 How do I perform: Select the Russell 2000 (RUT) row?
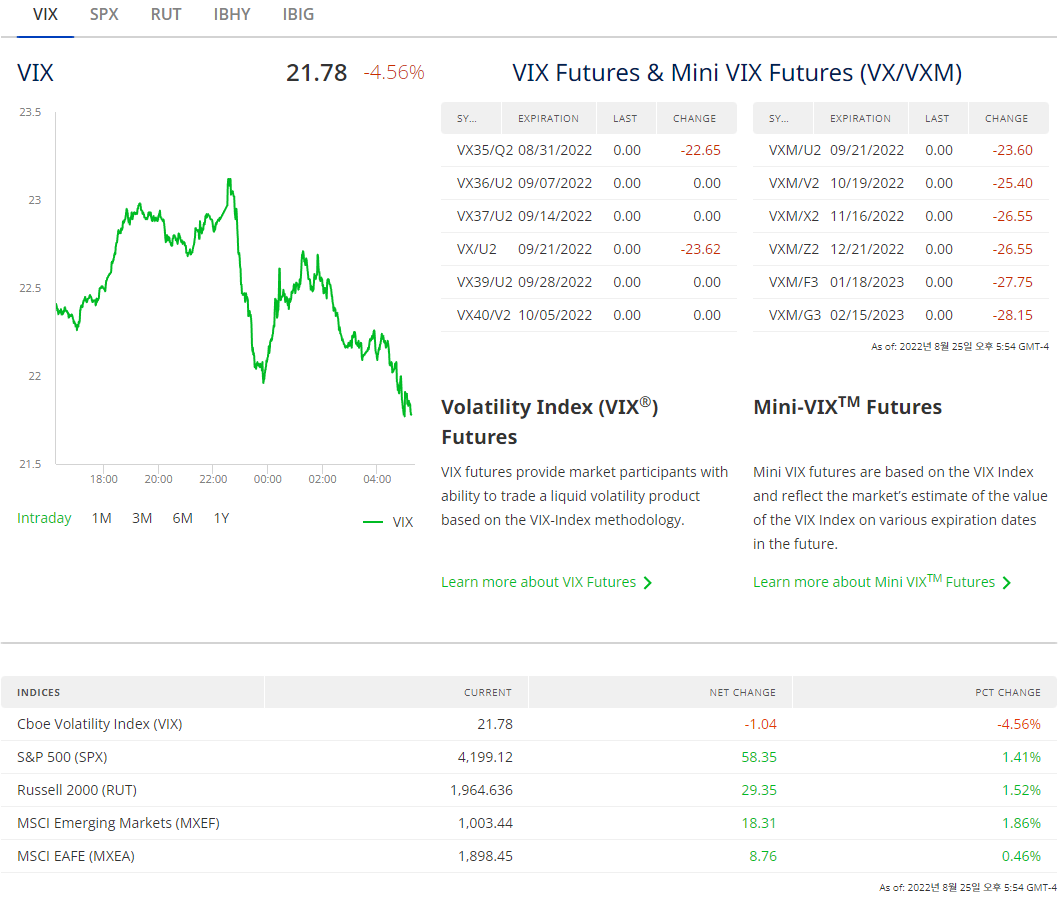529,790
